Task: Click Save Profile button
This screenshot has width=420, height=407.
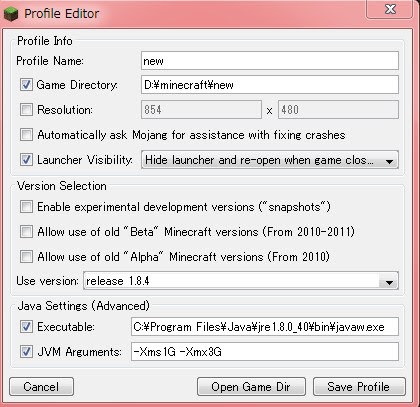Action: click(359, 387)
